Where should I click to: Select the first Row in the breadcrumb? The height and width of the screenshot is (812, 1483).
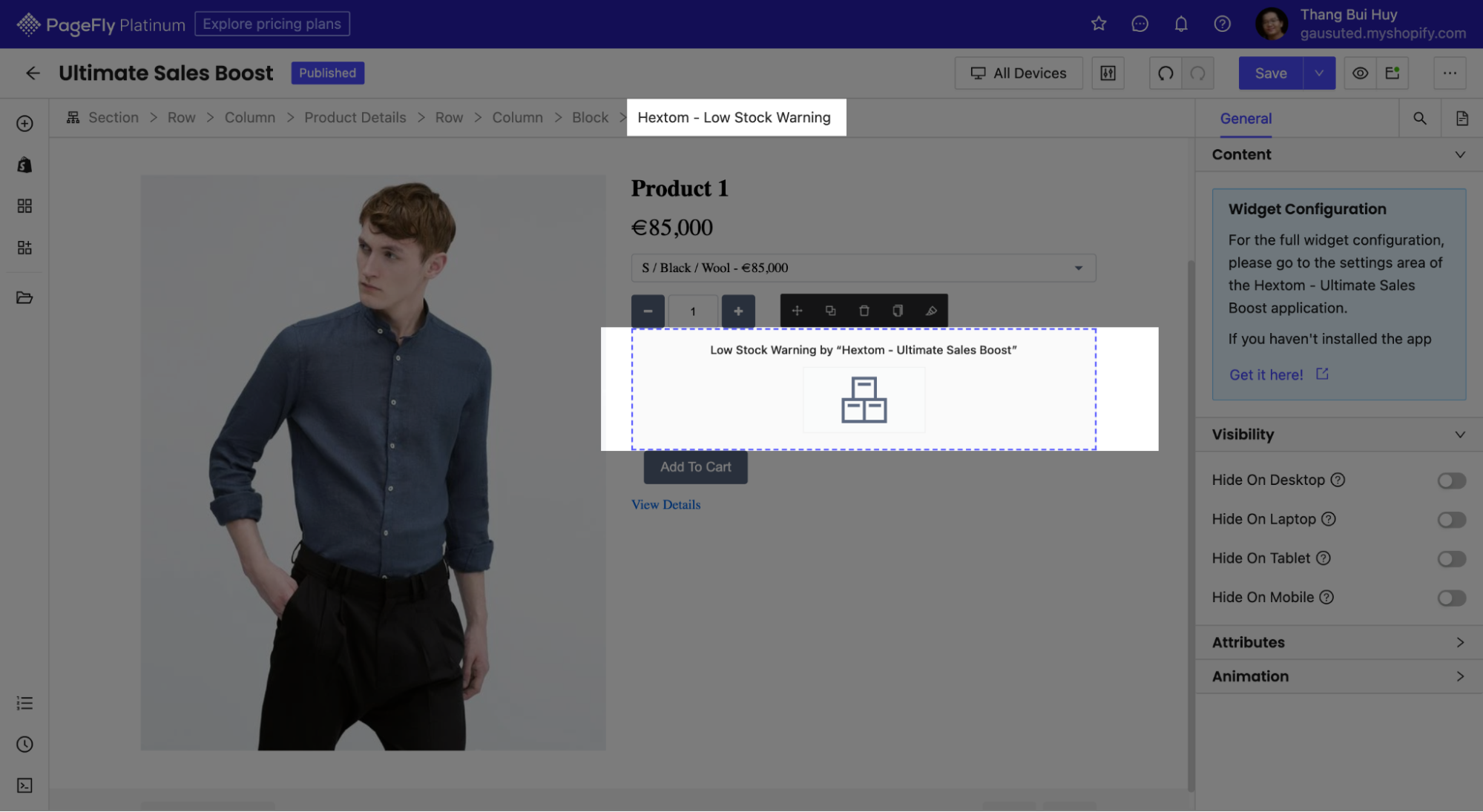coord(181,117)
